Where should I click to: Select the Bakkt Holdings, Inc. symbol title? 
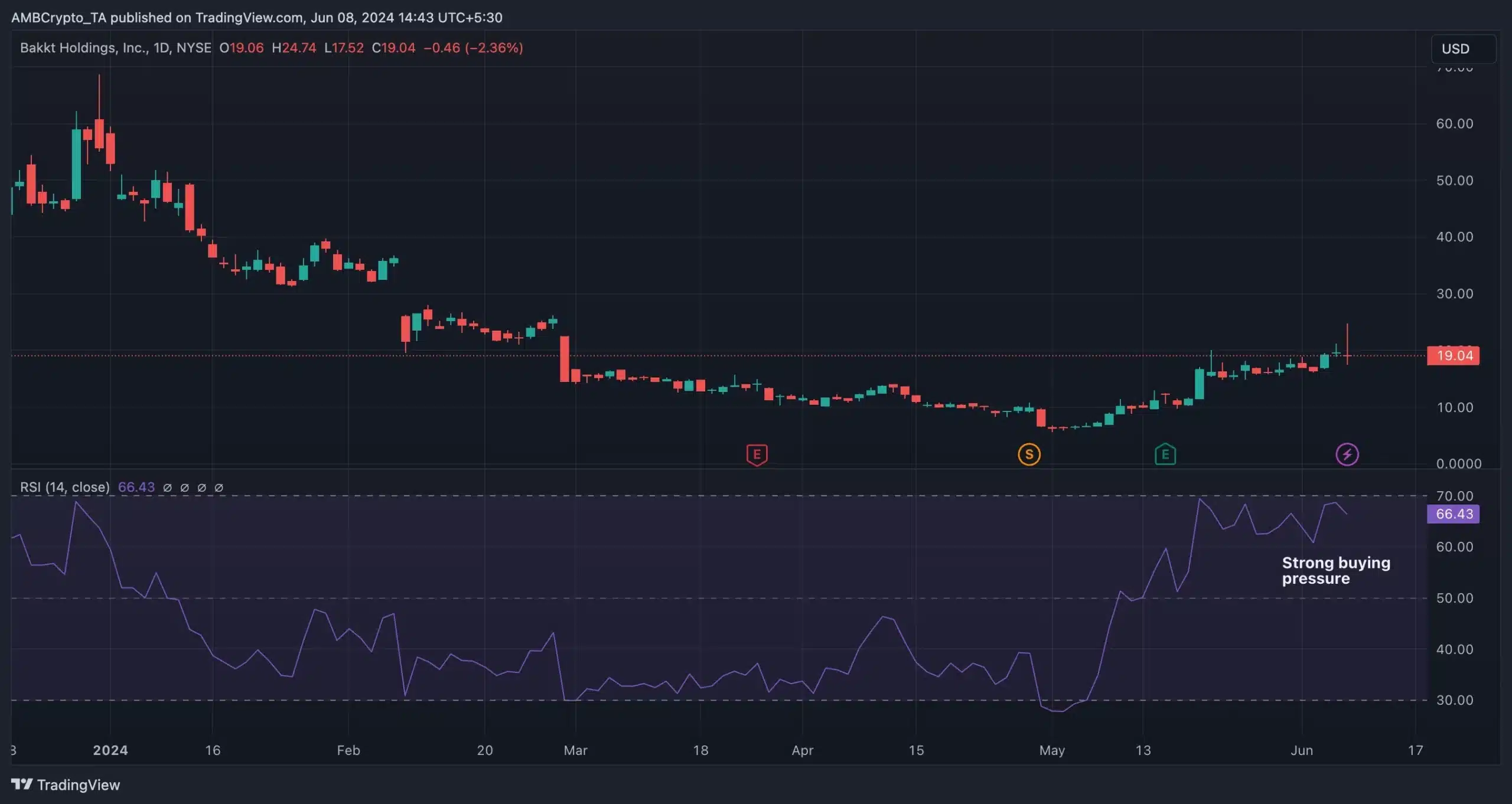click(115, 48)
